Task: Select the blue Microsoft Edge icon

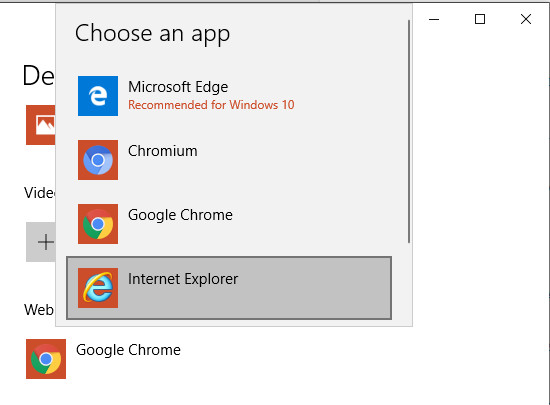Action: click(x=98, y=96)
